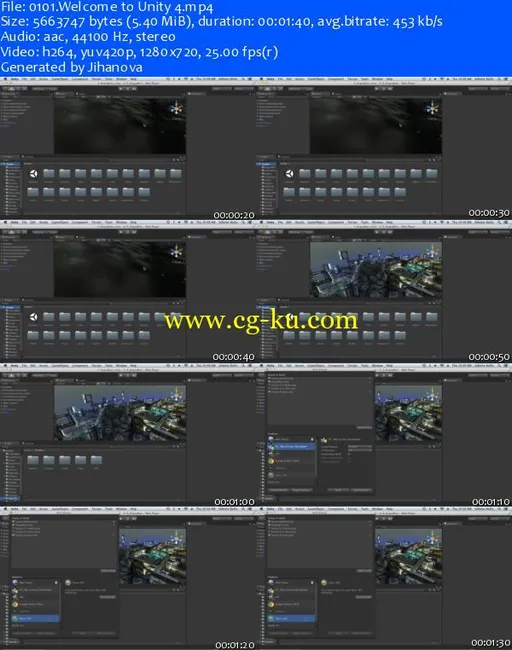Click the Unity scene asset icon in the 00:00:40 frame

[33, 317]
